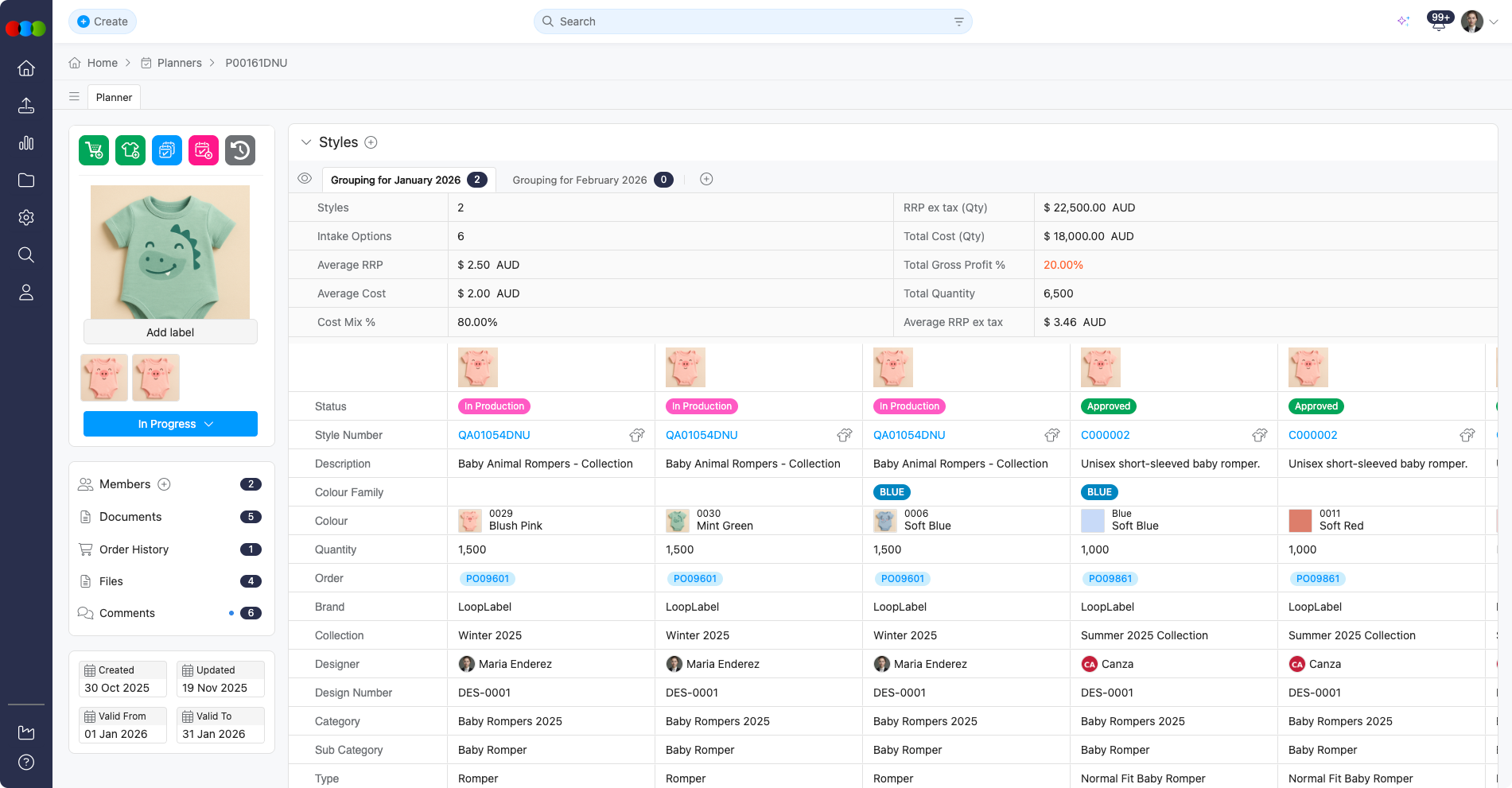Collapse the Styles section chevron
Image resolution: width=1512 pixels, height=788 pixels.
coord(305,142)
